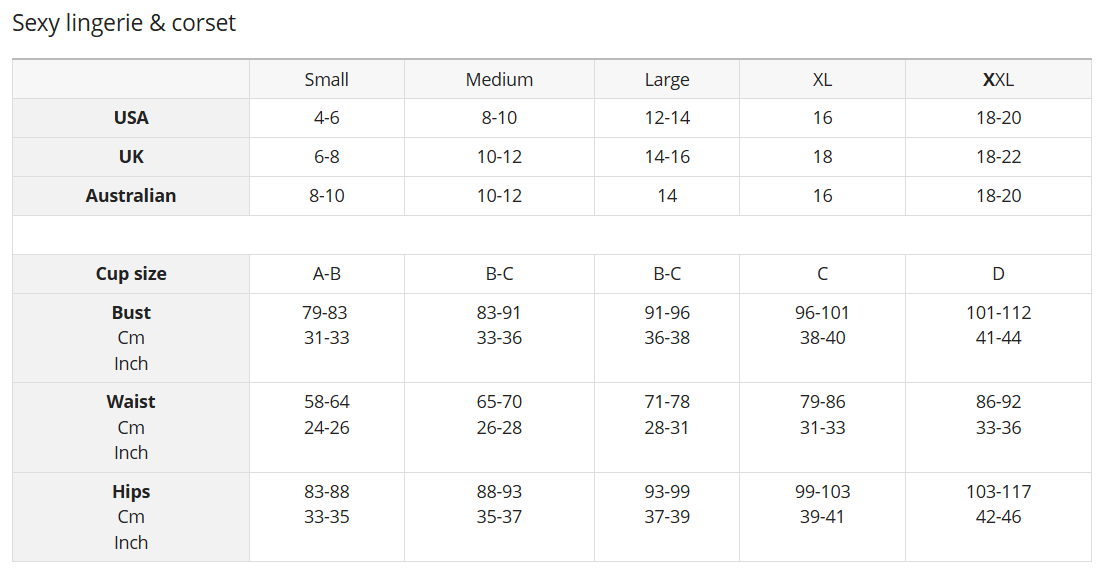
Task: Click the XXL cup size D cell
Action: (x=998, y=274)
